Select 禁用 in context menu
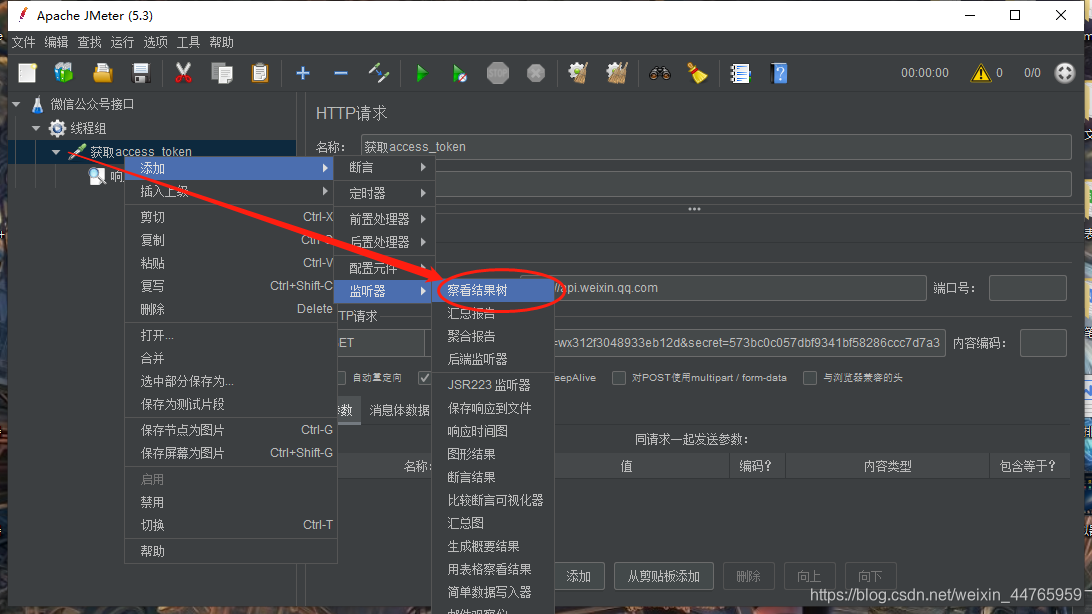The image size is (1092, 614). click(x=231, y=502)
